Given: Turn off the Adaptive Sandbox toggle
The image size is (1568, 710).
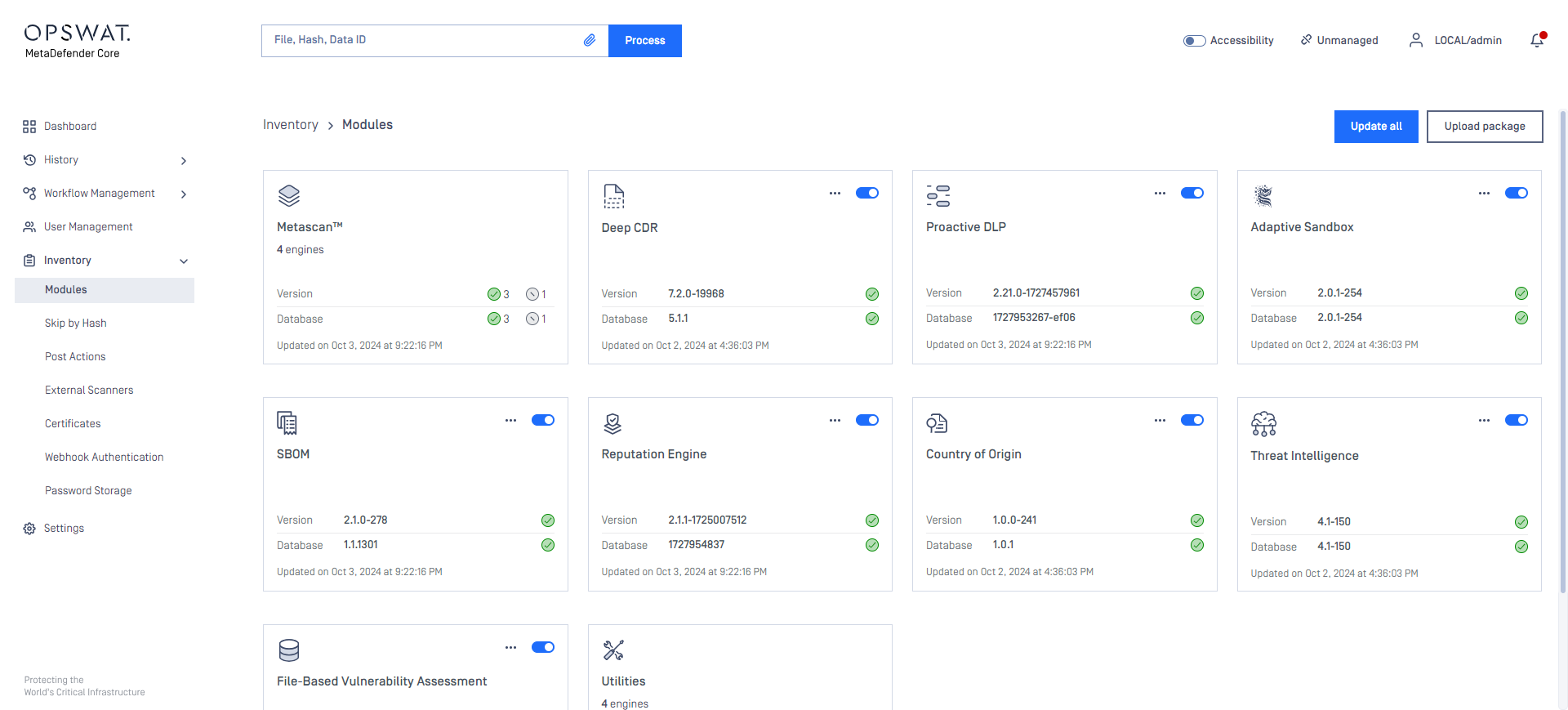Looking at the screenshot, I should 1517,193.
